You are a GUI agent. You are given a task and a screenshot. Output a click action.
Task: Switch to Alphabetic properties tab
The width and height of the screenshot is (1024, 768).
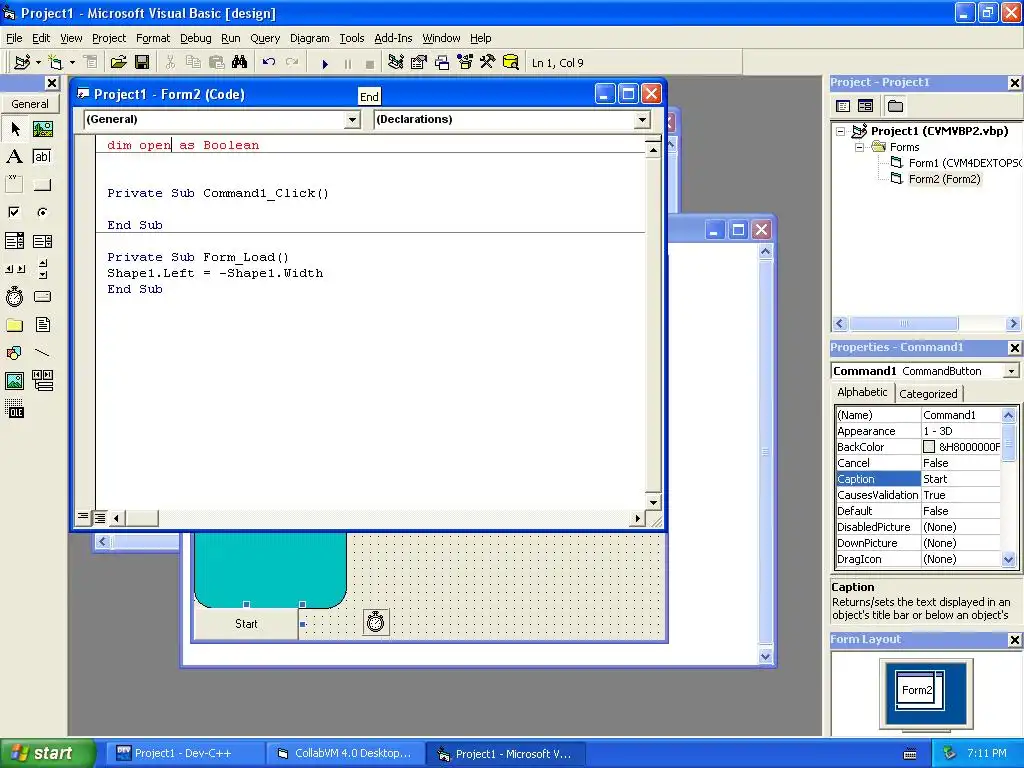[x=862, y=392]
